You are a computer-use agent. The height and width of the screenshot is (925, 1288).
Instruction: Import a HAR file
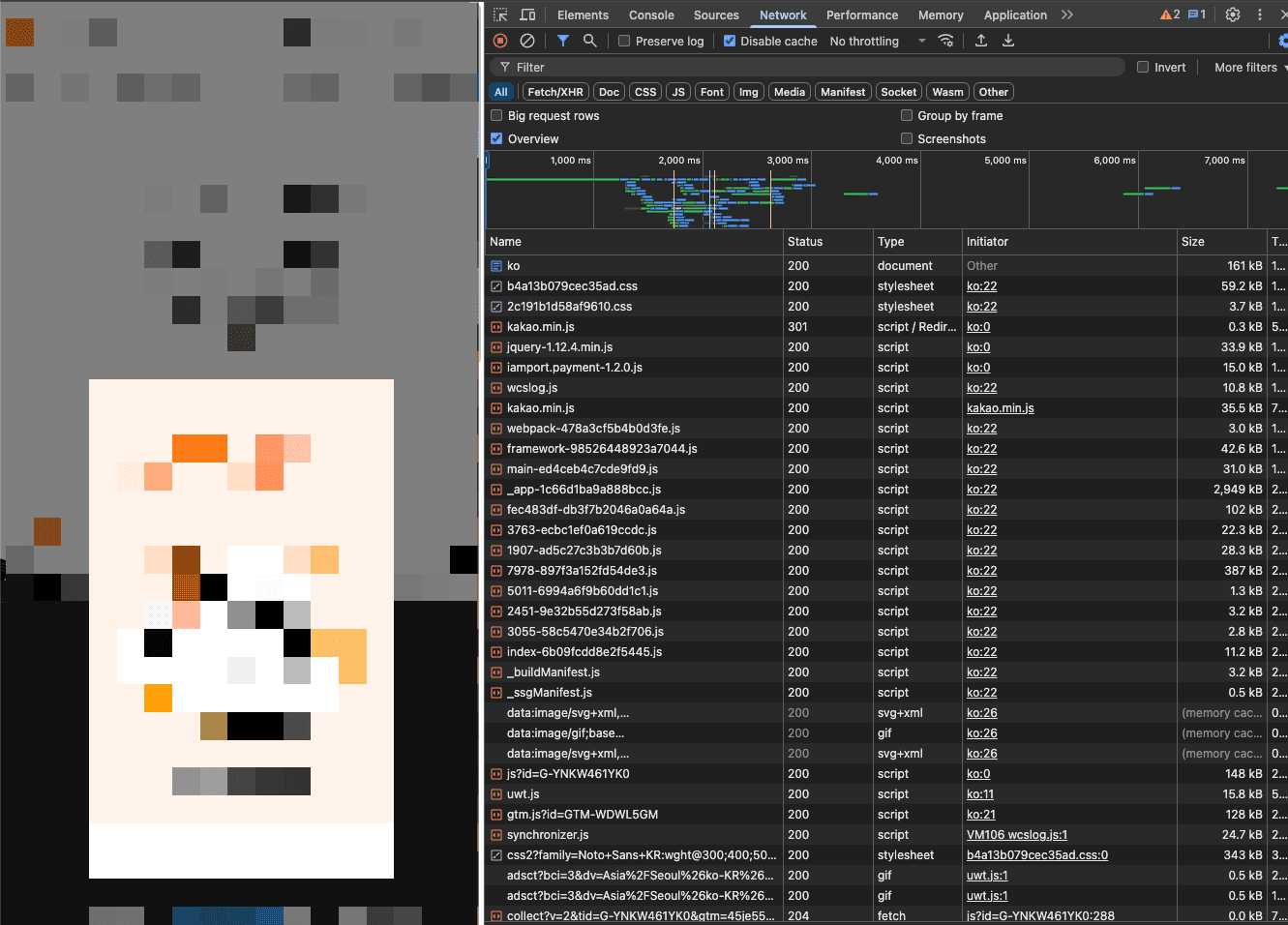979,41
